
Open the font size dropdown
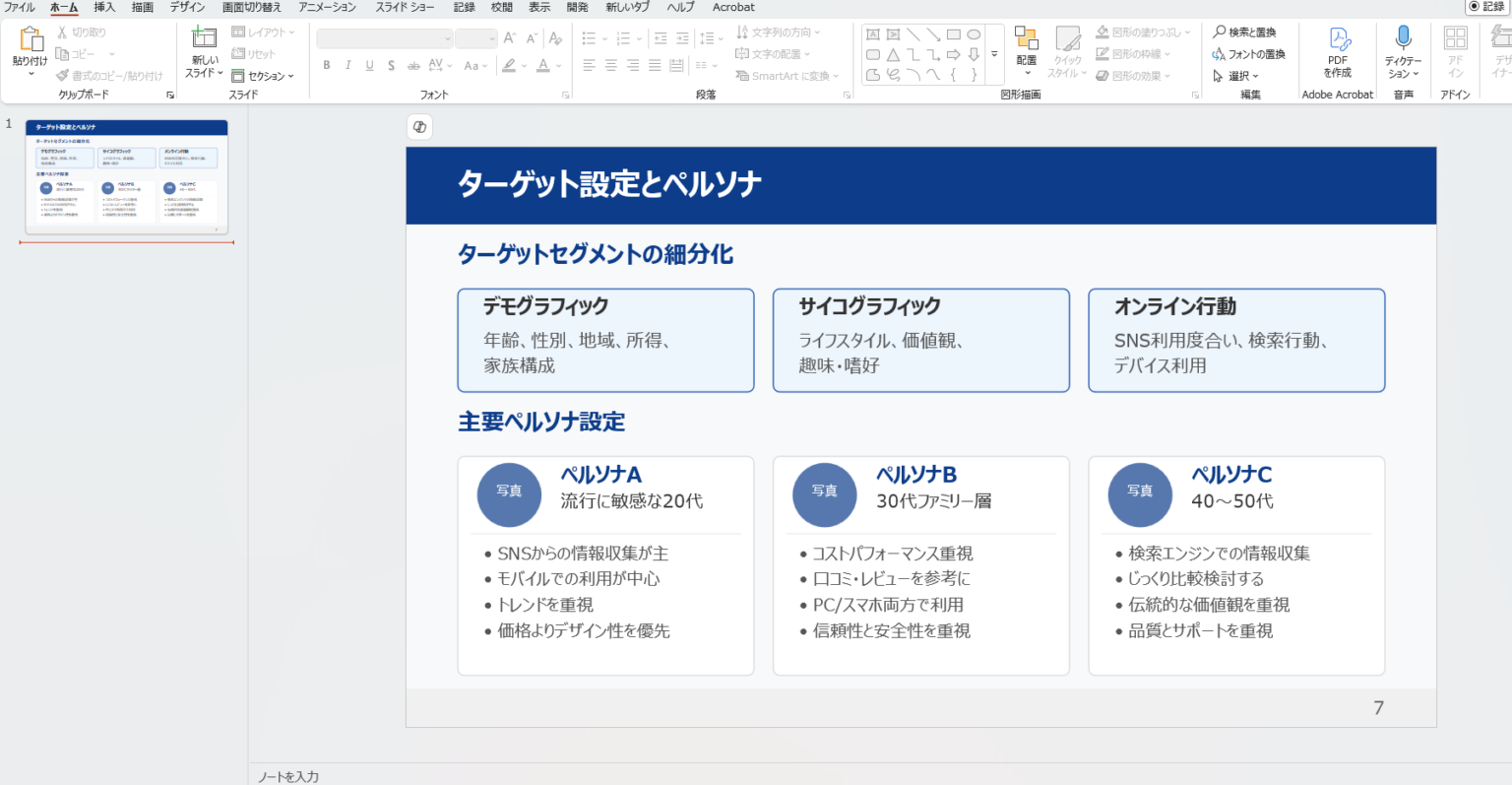tap(494, 36)
